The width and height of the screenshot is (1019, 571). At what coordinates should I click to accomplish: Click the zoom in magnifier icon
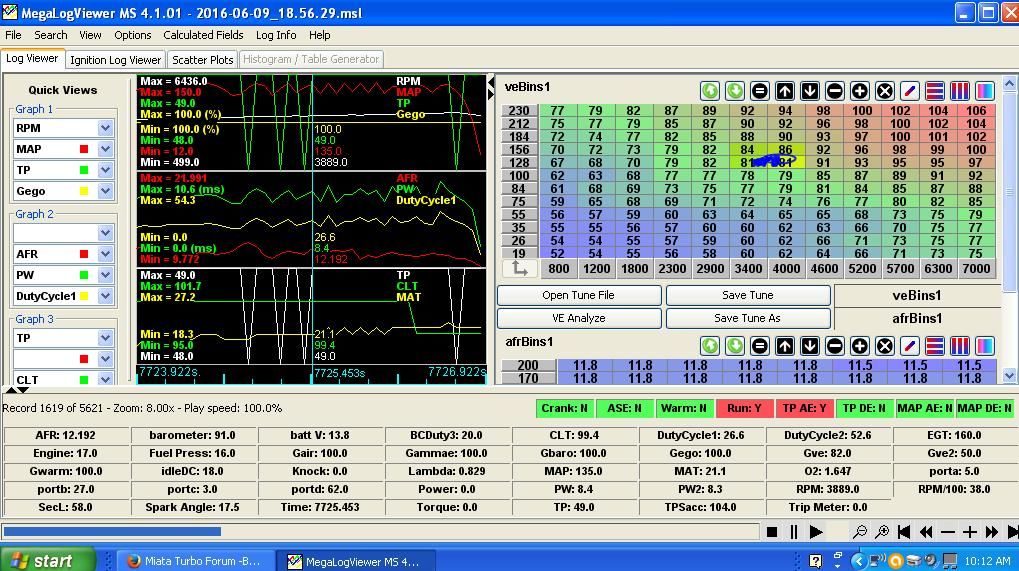tap(882, 532)
